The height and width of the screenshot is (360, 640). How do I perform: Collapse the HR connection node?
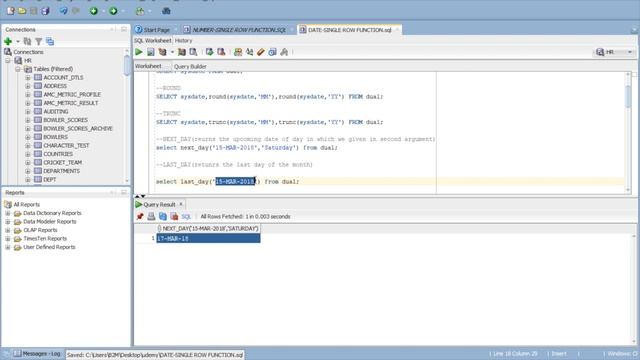click(x=8, y=60)
